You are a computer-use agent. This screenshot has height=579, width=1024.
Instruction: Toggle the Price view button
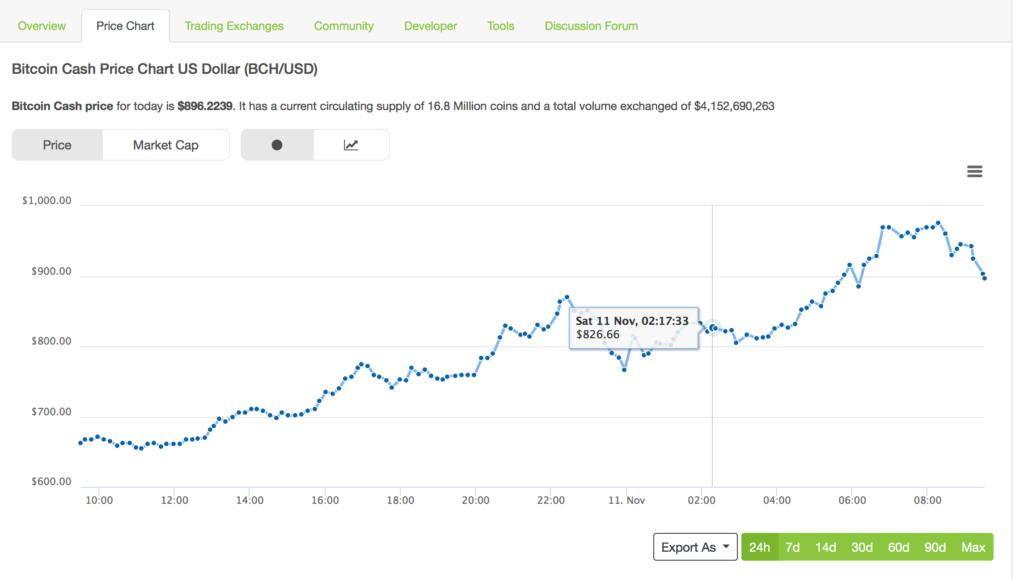click(x=57, y=145)
